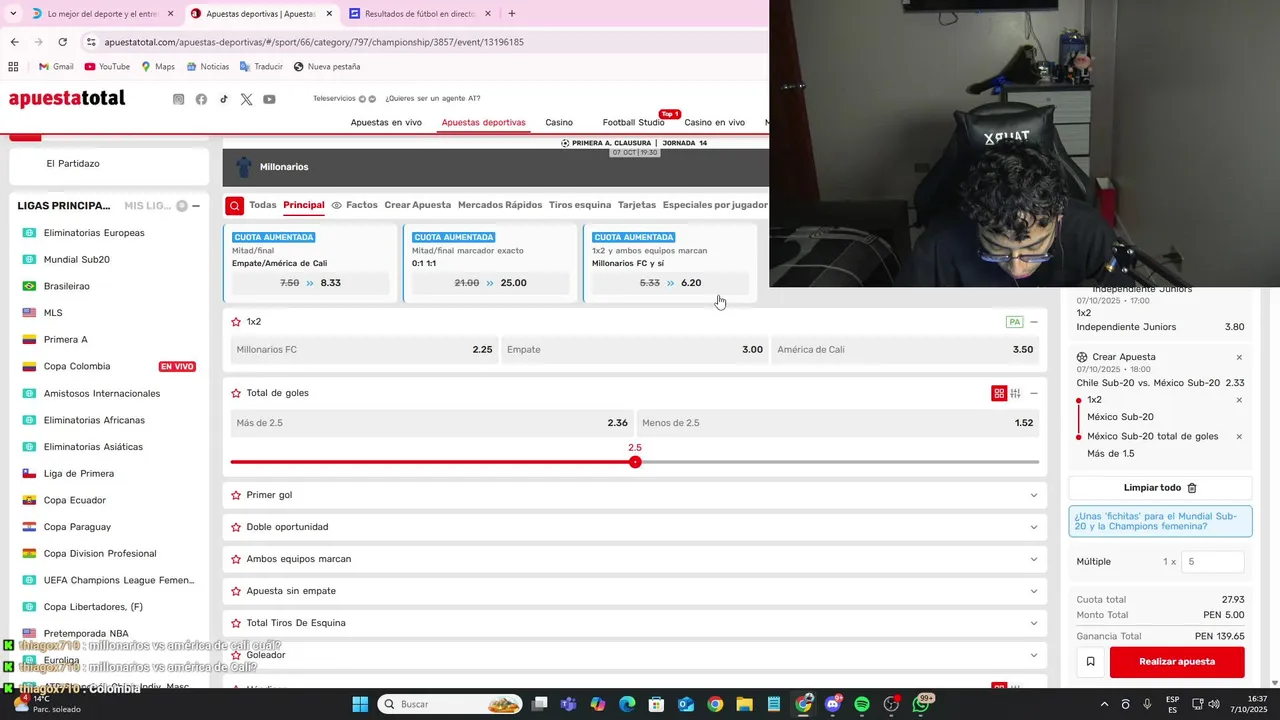
Task: Collapse the 1x2 market
Action: click(x=1034, y=322)
